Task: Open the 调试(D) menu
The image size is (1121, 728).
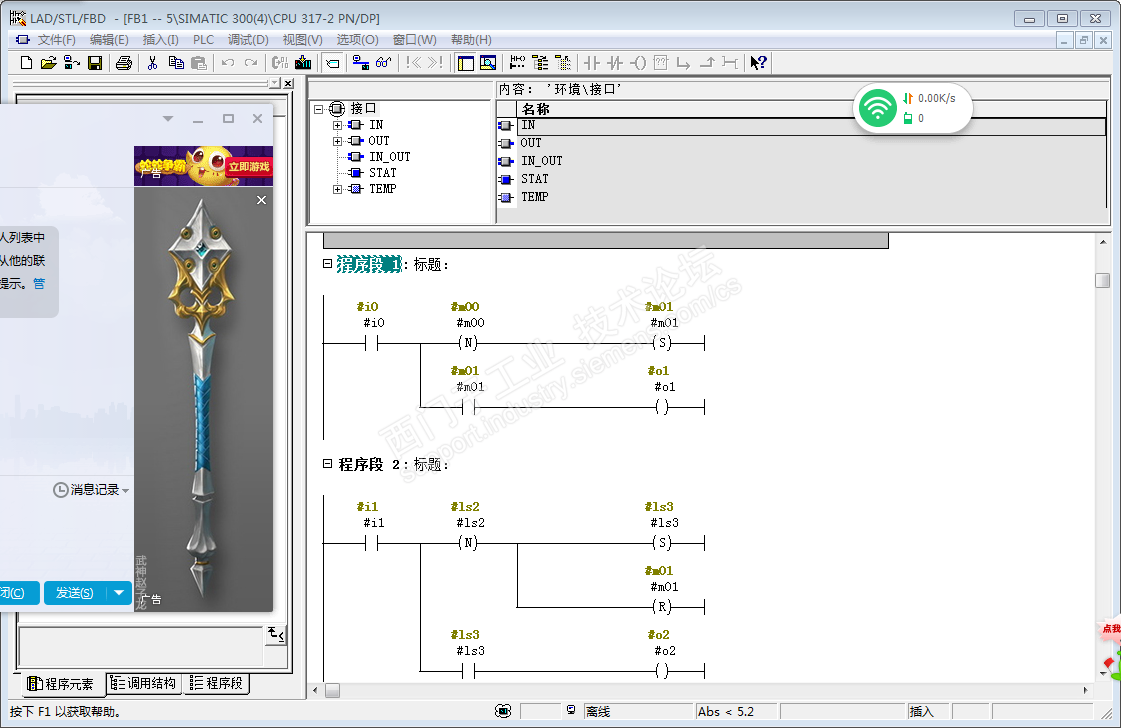Action: coord(248,40)
